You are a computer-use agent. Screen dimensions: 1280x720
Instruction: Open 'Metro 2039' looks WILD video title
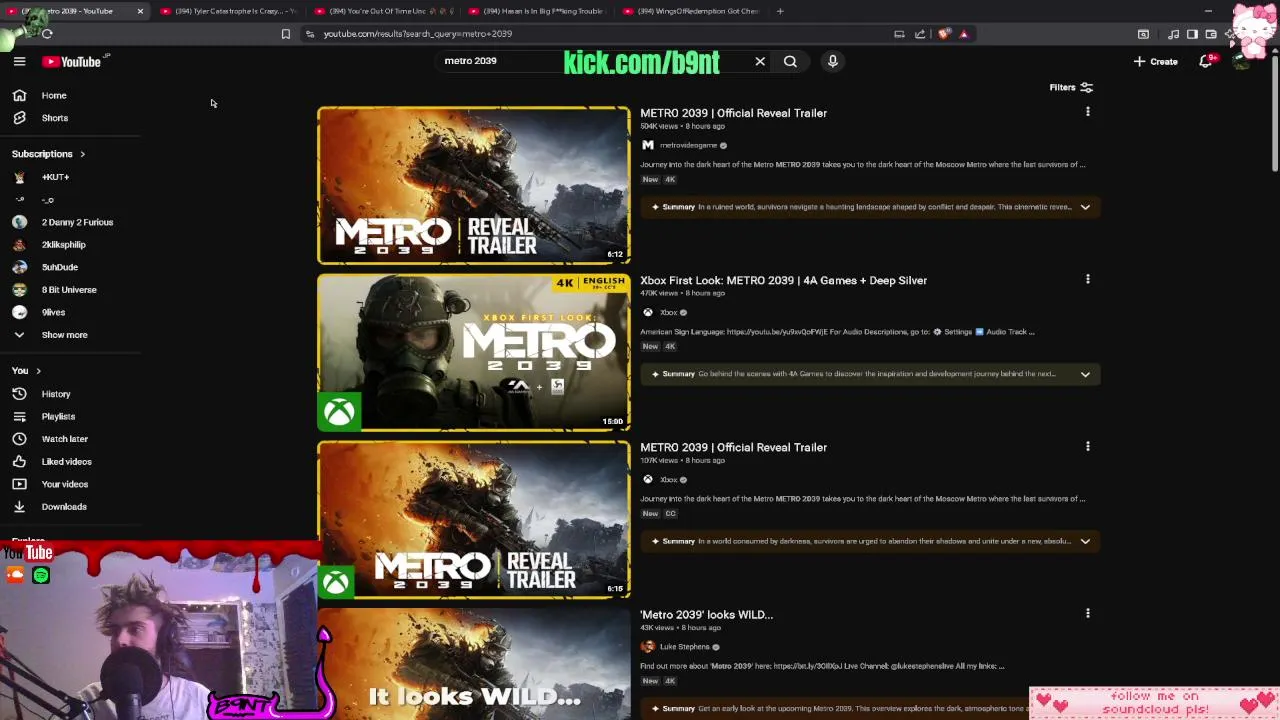point(706,614)
